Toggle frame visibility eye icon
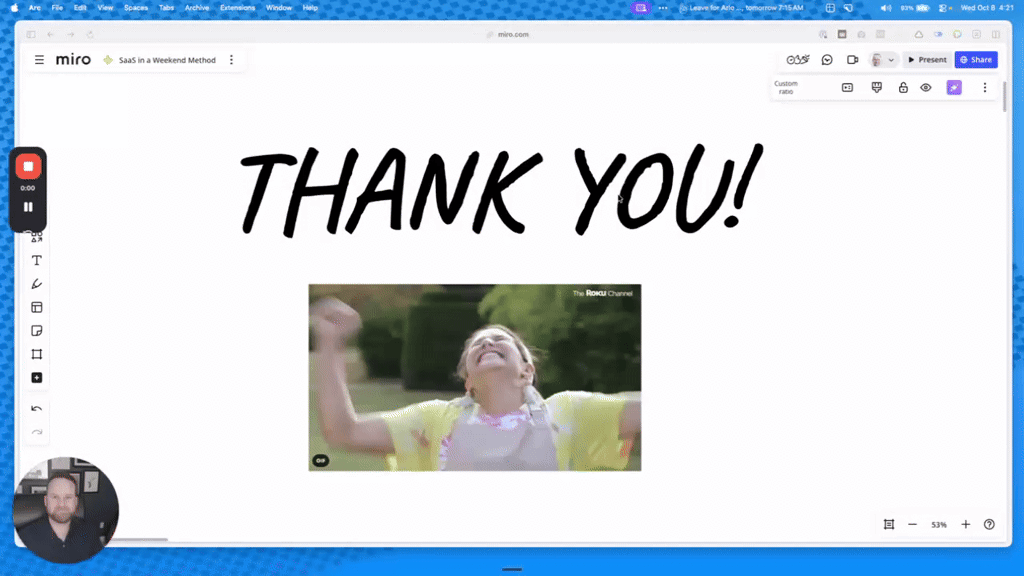1024x576 pixels. click(x=926, y=88)
